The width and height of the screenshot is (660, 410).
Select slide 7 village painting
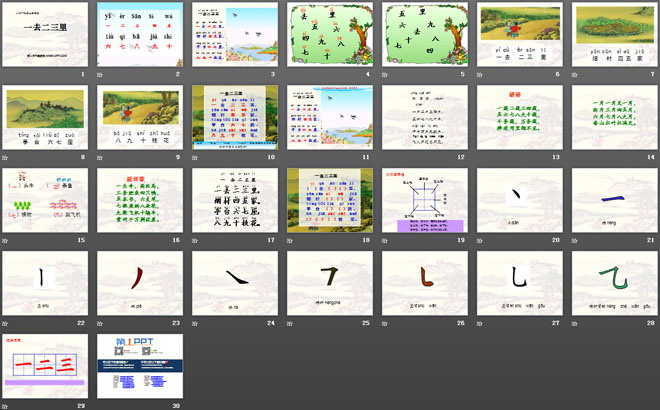tap(615, 35)
